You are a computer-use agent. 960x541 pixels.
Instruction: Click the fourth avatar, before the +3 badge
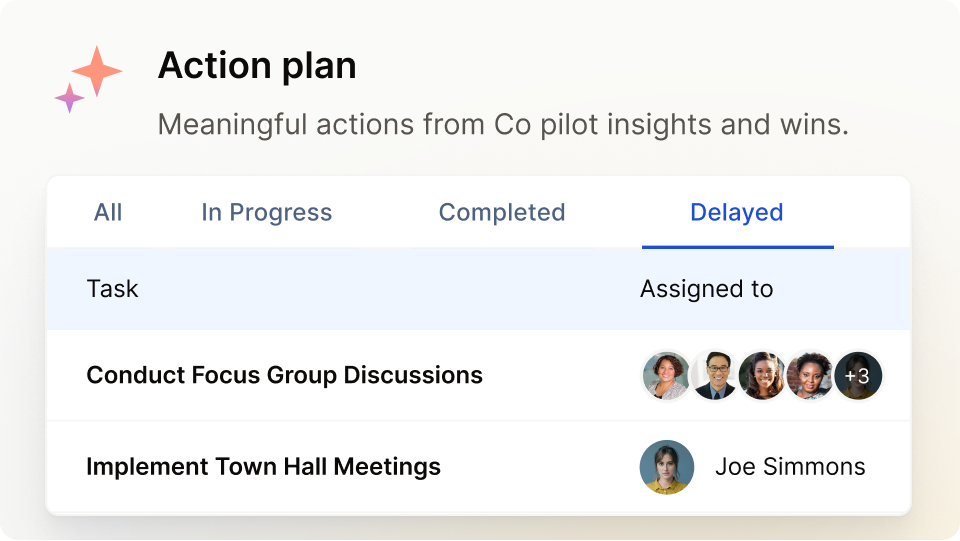click(x=810, y=376)
